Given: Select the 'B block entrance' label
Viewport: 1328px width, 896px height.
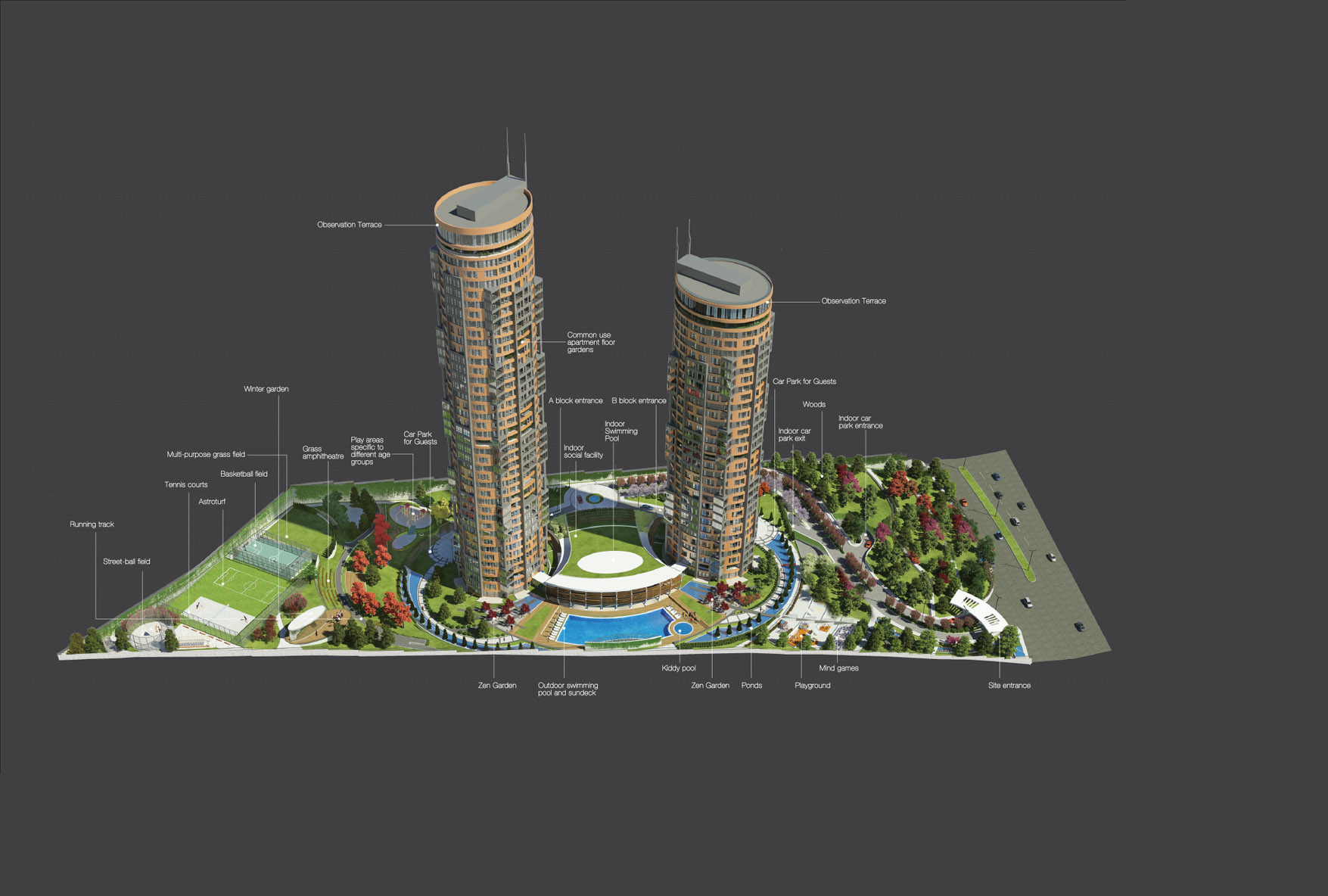Looking at the screenshot, I should (x=639, y=401).
